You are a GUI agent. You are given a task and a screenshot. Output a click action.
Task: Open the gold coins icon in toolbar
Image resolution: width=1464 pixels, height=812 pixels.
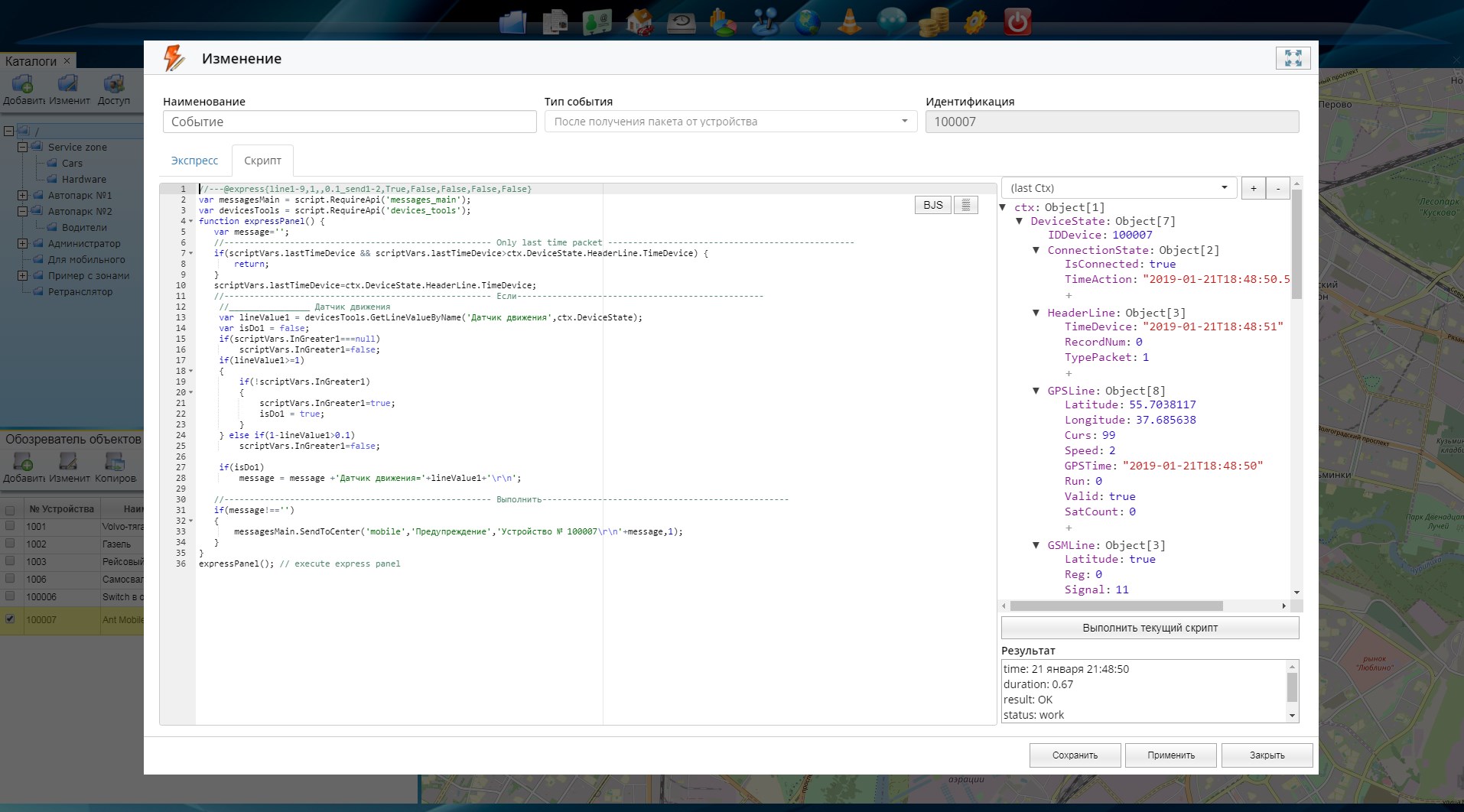click(x=933, y=21)
